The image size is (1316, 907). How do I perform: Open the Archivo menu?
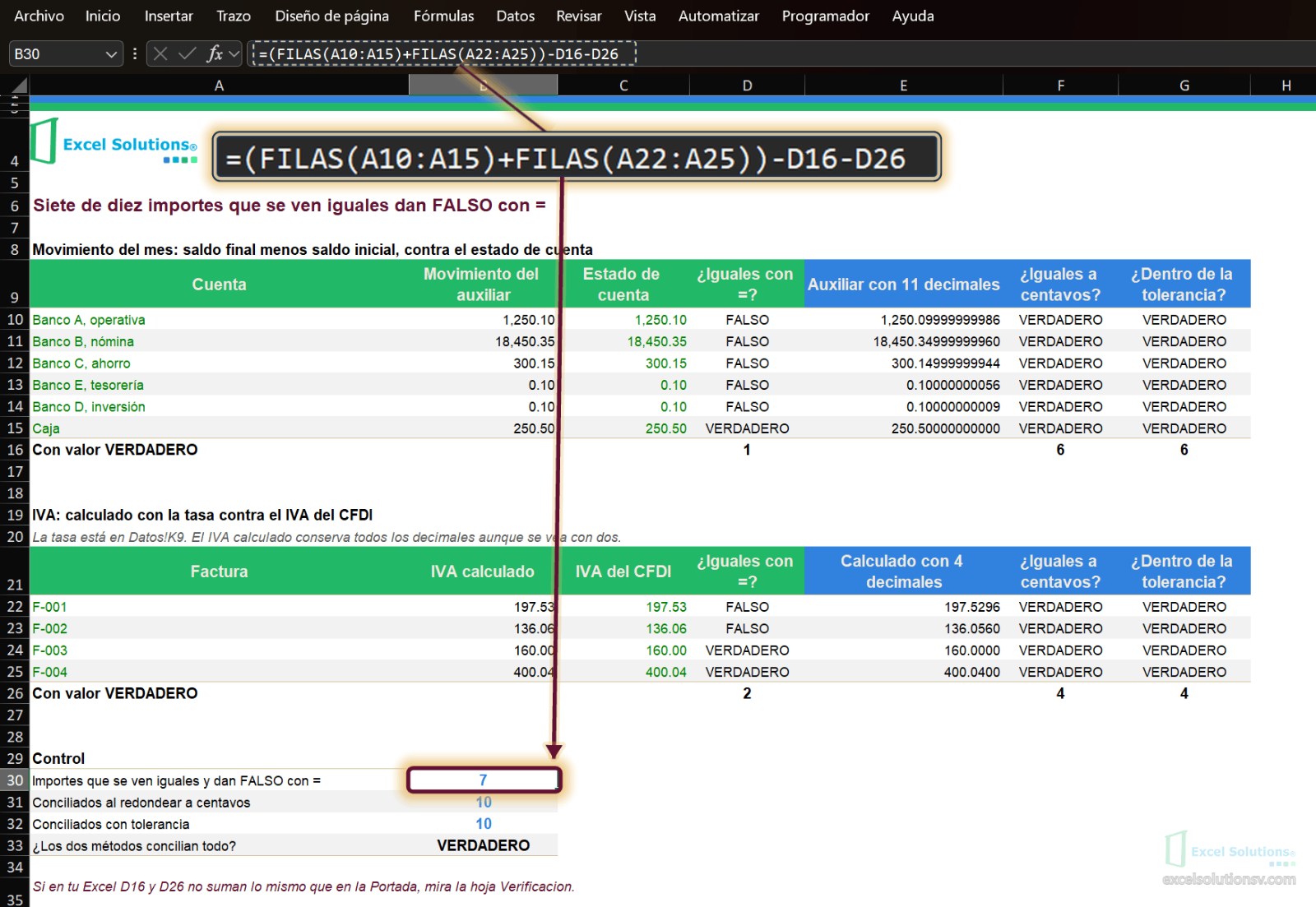pos(39,16)
